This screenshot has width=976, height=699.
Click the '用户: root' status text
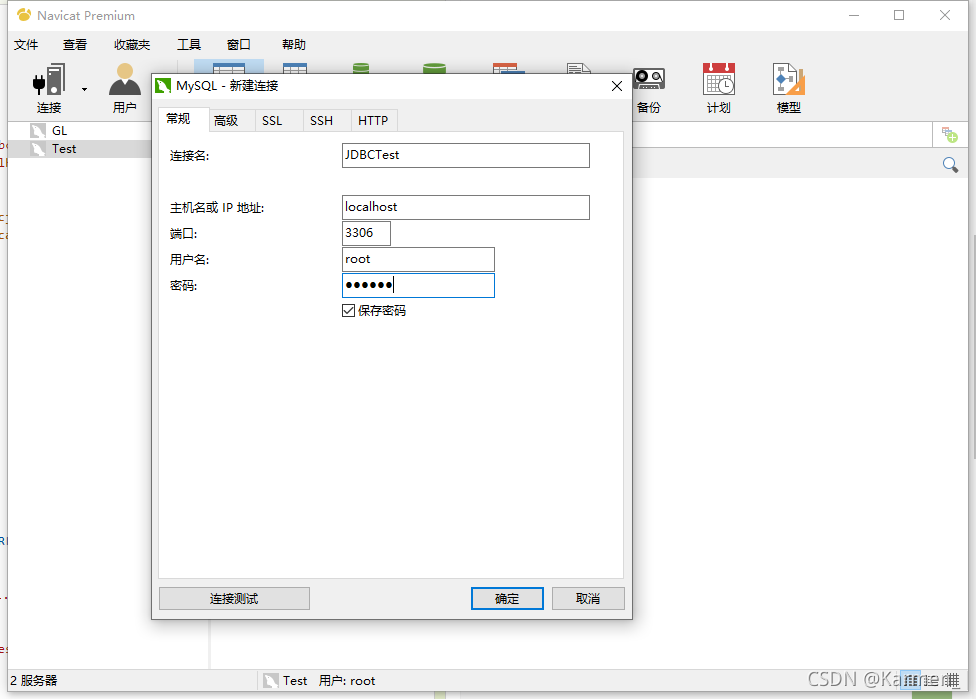click(x=347, y=681)
